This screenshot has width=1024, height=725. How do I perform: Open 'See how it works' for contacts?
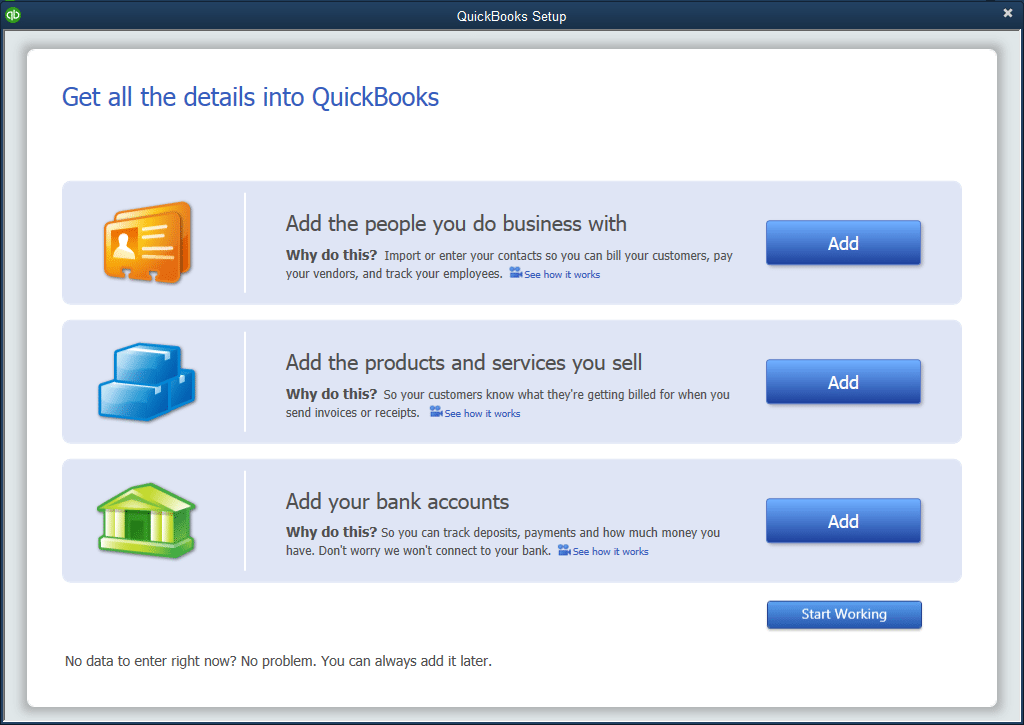point(562,275)
